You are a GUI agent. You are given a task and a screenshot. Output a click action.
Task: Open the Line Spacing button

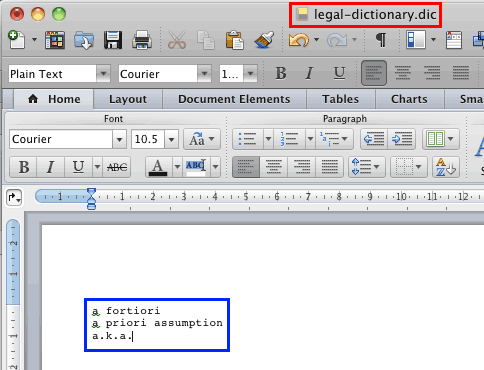[366, 167]
